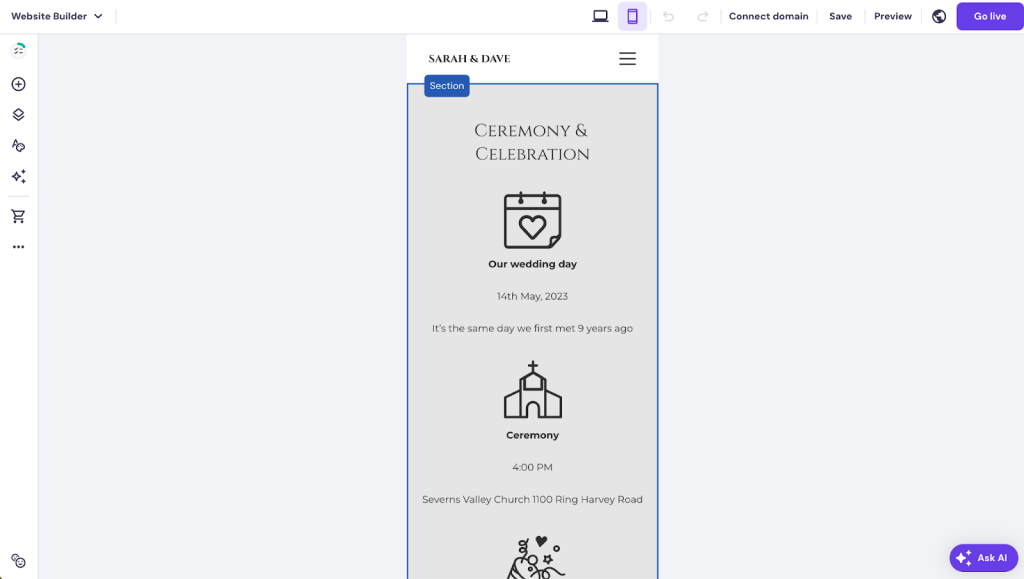Open the language globe settings
The image size is (1024, 579).
(x=938, y=16)
